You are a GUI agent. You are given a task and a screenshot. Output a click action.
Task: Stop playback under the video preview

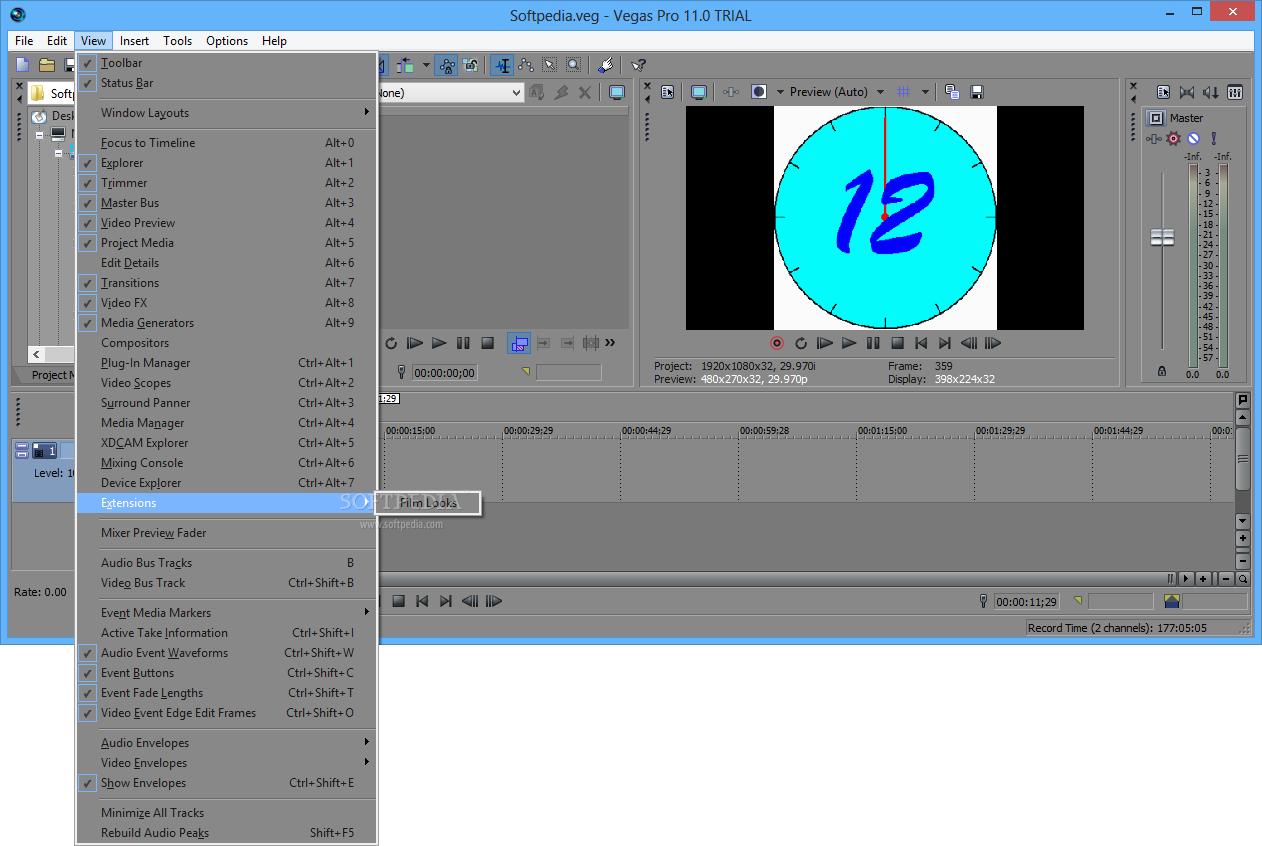897,343
